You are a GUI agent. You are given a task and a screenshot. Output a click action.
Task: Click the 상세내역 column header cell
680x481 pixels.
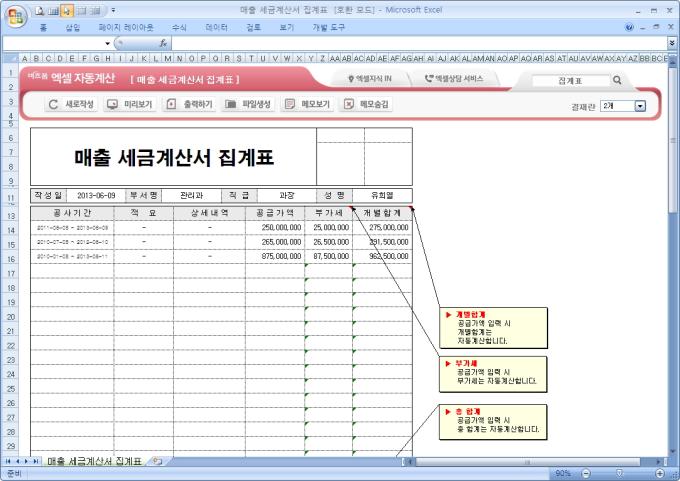pyautogui.click(x=209, y=213)
